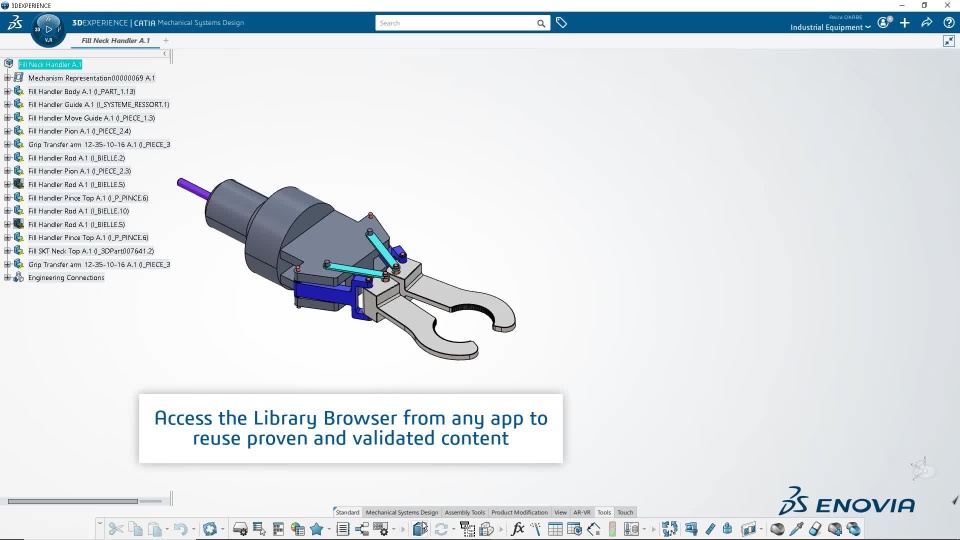960x540 pixels.
Task: Select Fill Handler Pion A.1 (I_PIECE_2.4) row
Action: (x=80, y=131)
